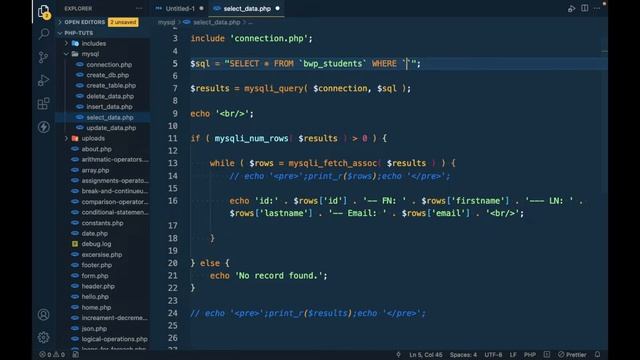The image size is (640, 360).
Task: Open the notifications bell in status bar
Action: coord(598,354)
